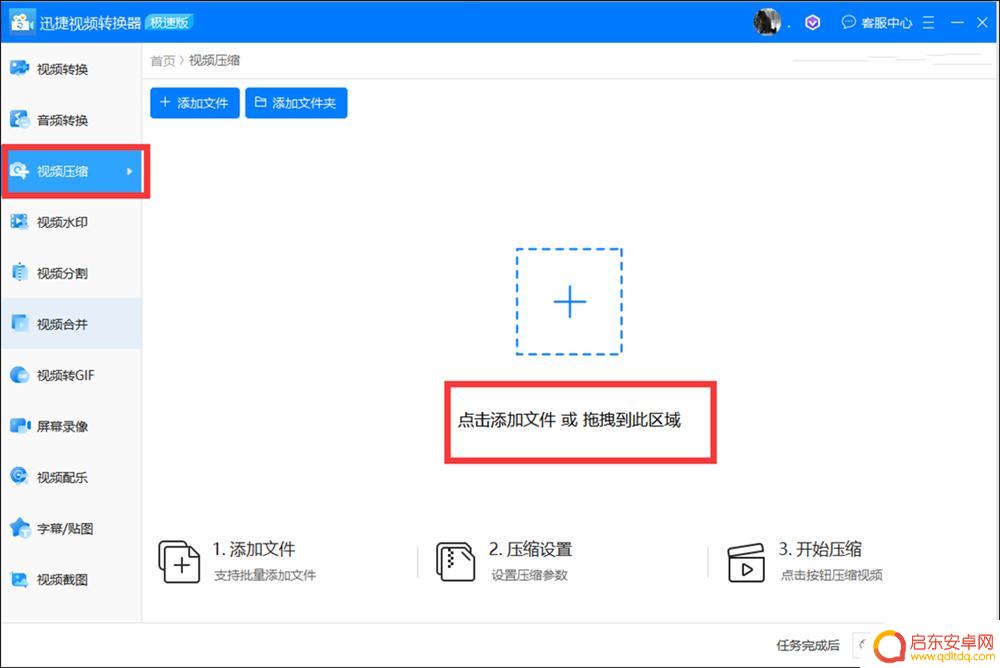
Task: Click the dashed plus drop area
Action: click(x=569, y=301)
